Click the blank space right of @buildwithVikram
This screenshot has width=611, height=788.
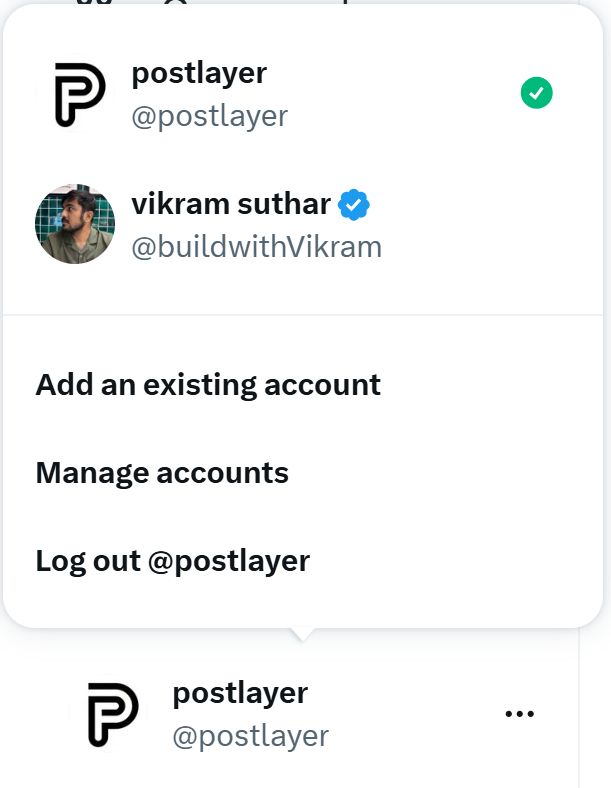click(x=480, y=246)
